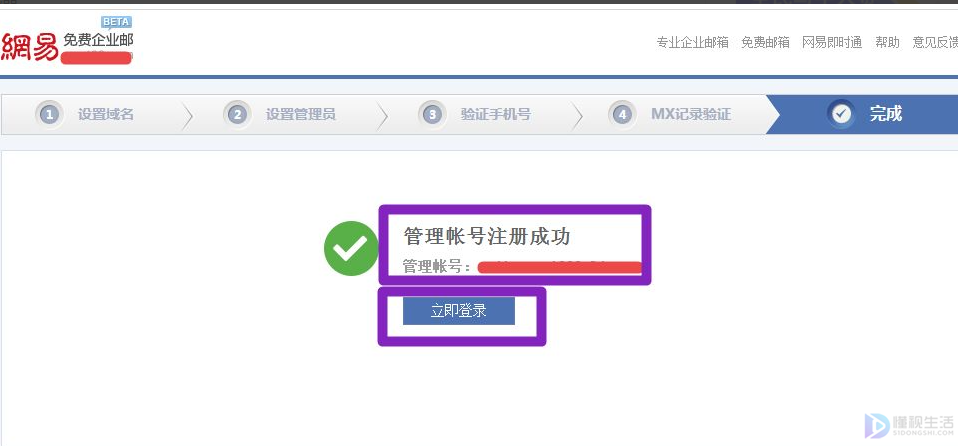This screenshot has height=446, width=958.
Task: Click the 立即登录 button
Action: tap(459, 311)
